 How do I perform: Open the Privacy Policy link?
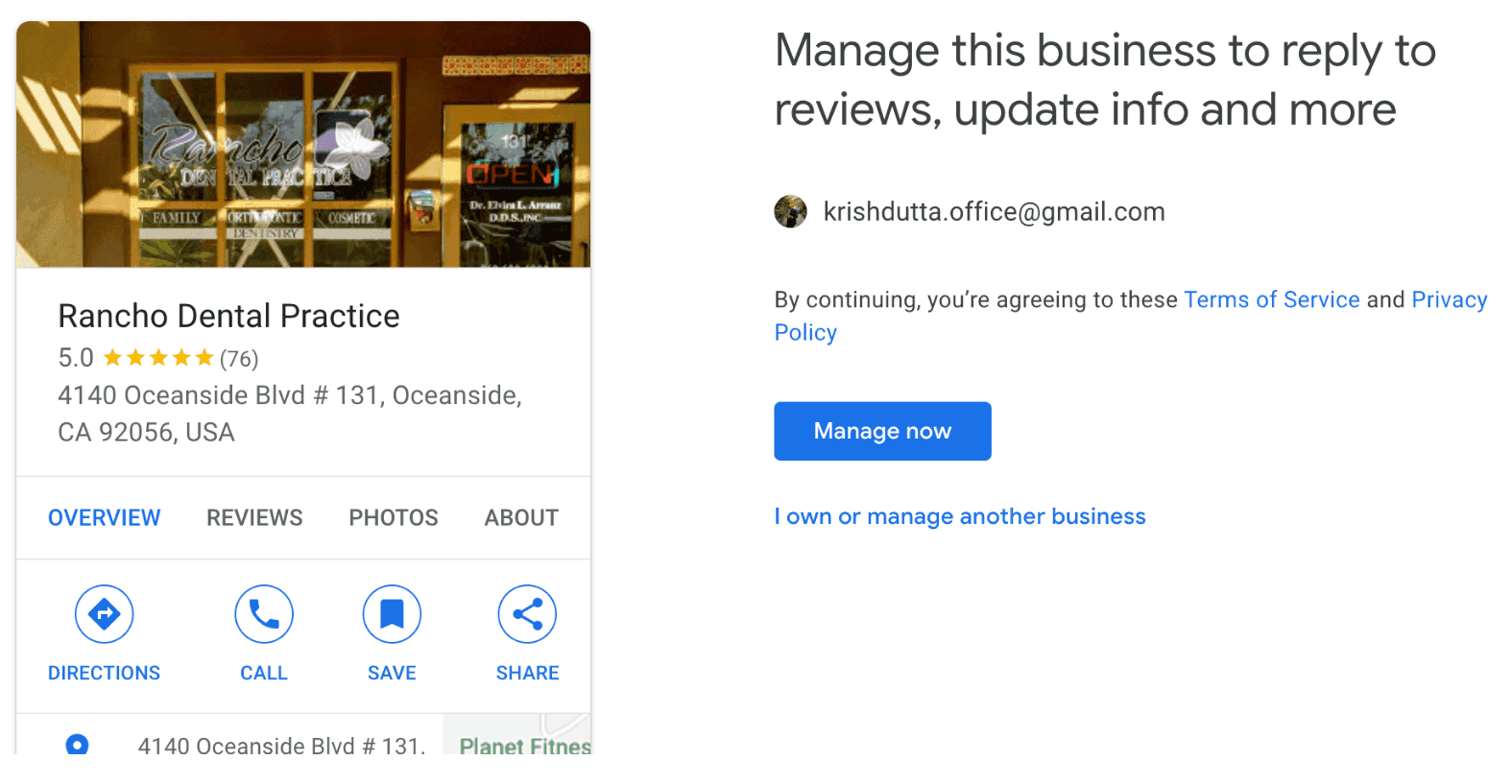pos(1131,316)
